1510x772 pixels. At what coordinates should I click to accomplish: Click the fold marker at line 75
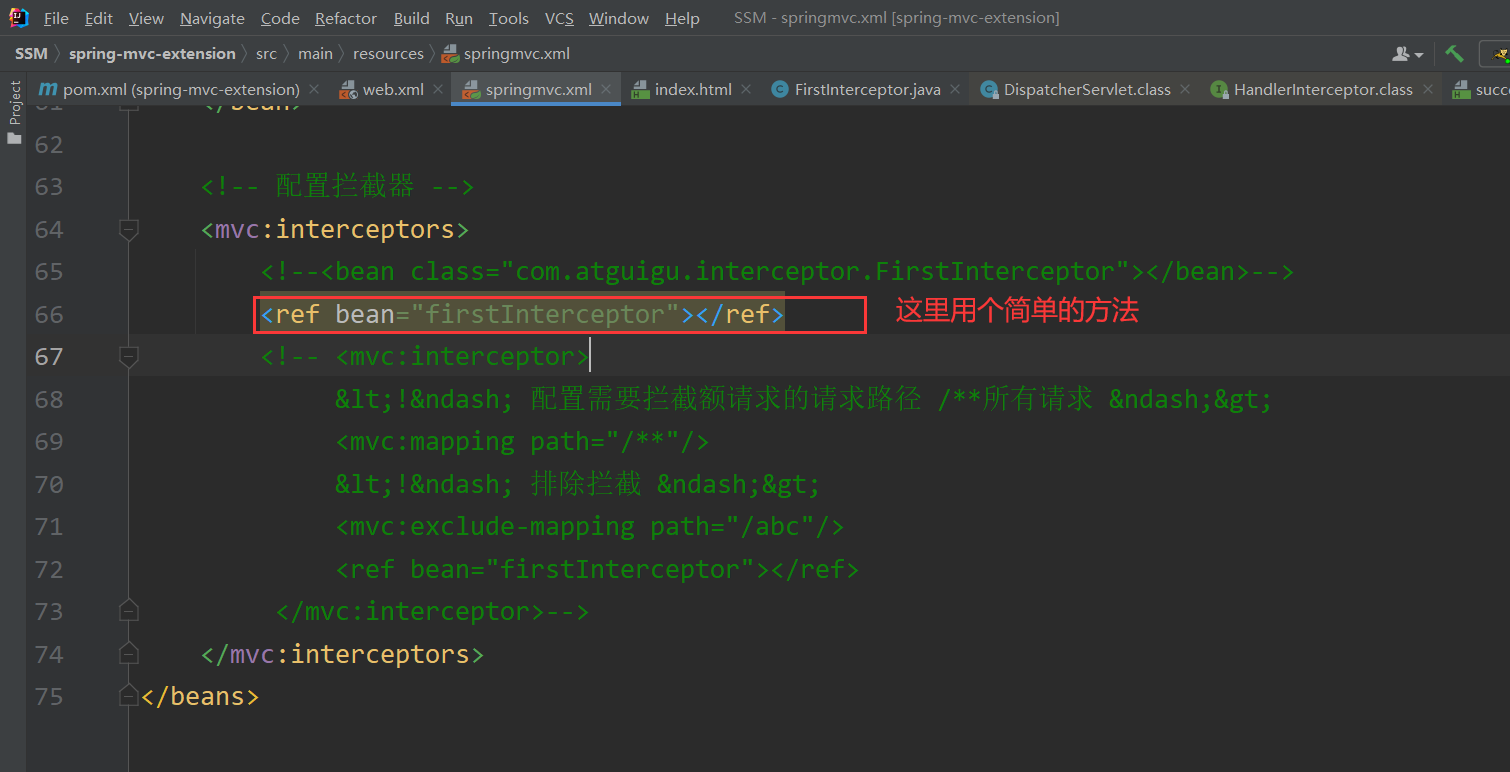pos(128,696)
